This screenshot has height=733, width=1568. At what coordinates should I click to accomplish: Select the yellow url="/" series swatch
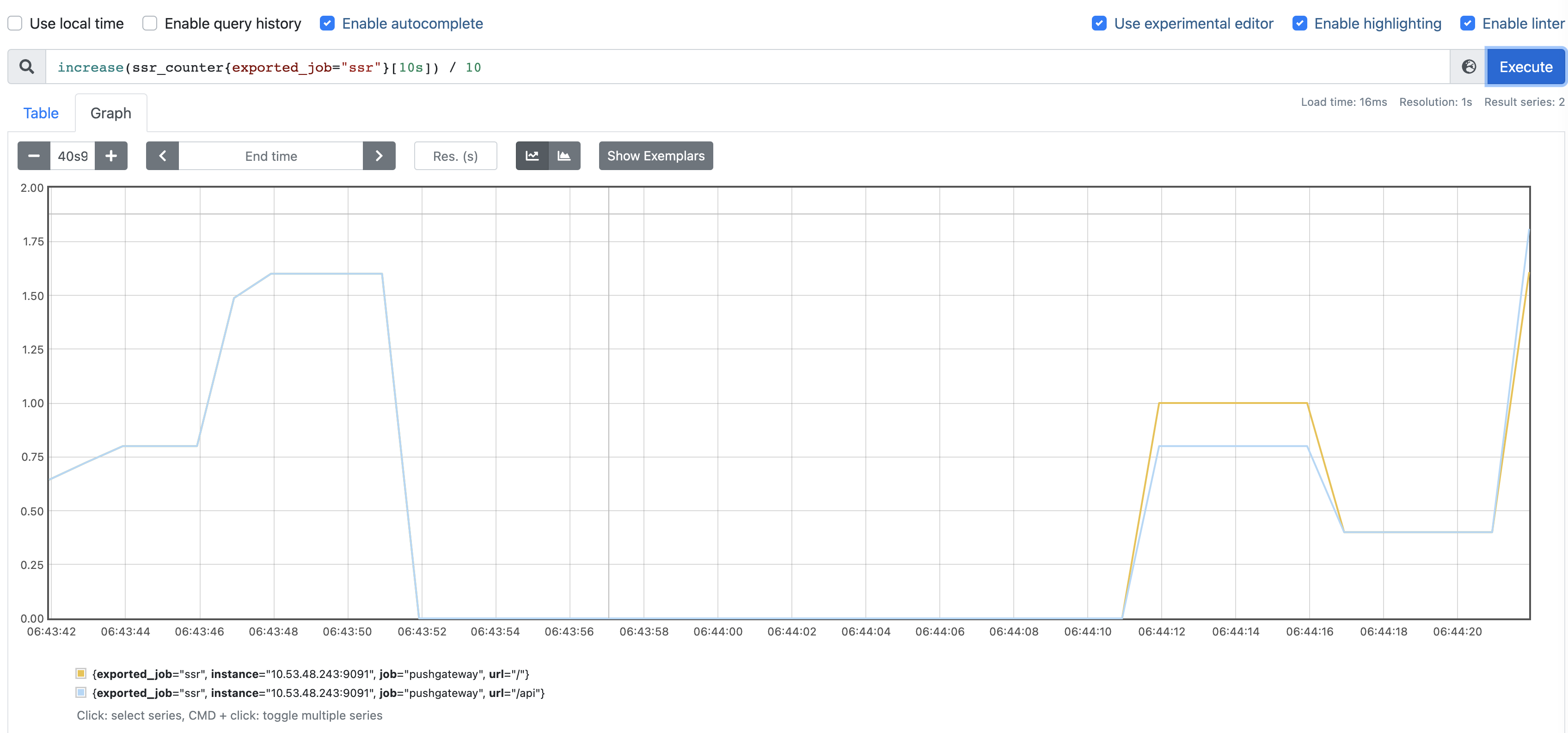81,673
